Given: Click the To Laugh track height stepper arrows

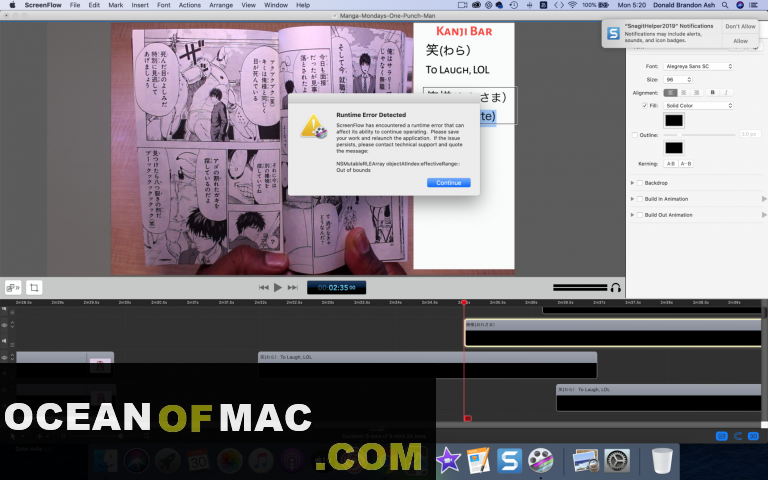Looking at the screenshot, I should click(x=12, y=358).
